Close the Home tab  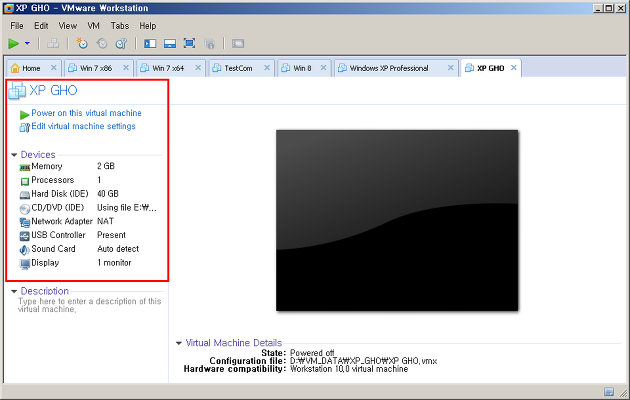click(x=53, y=68)
